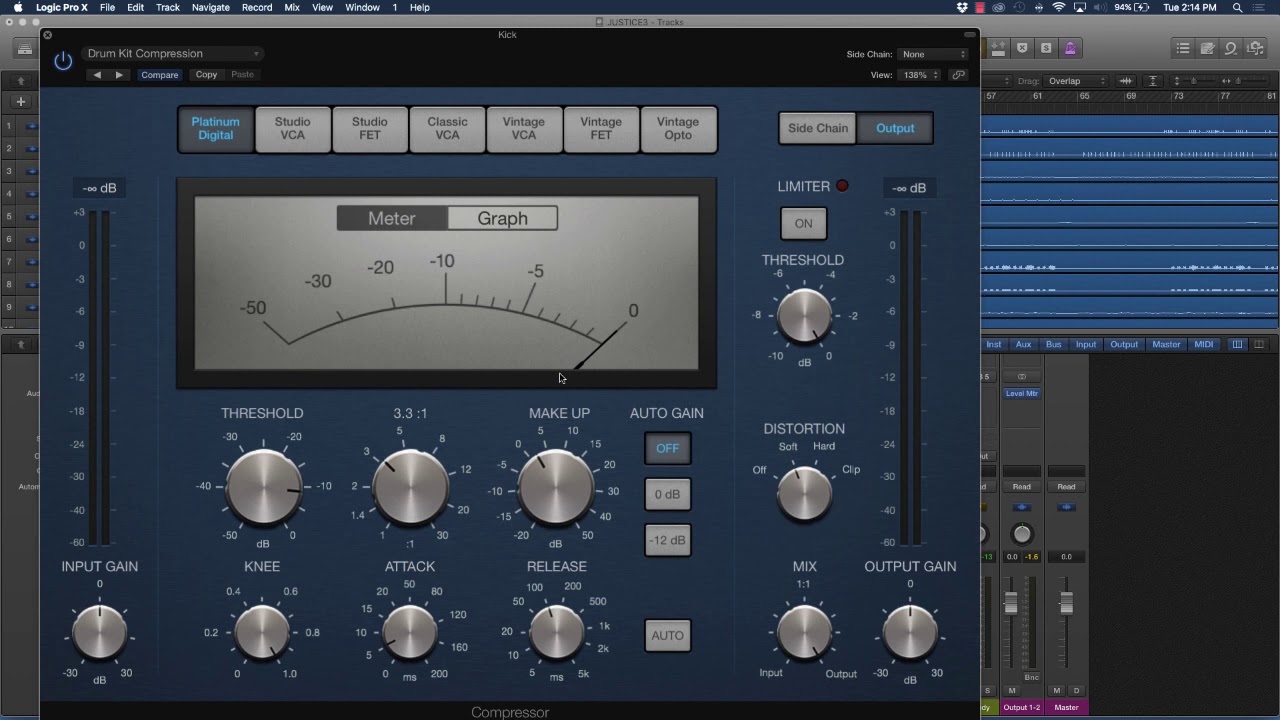1280x720 pixels.
Task: Switch to the Output panel button
Action: 895,128
